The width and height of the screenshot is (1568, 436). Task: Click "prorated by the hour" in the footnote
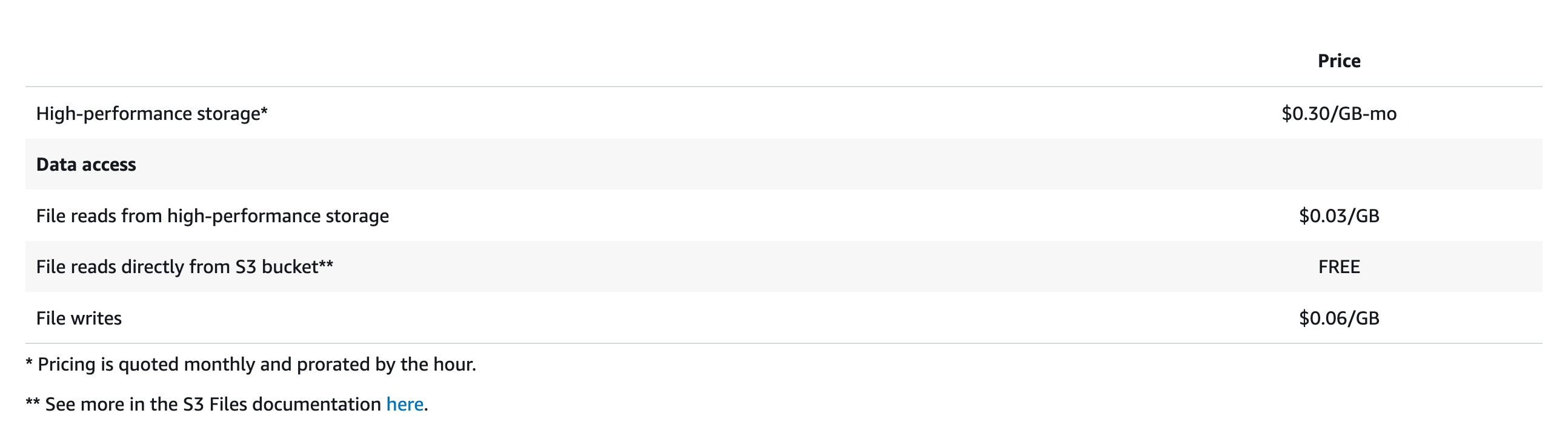[x=386, y=365]
